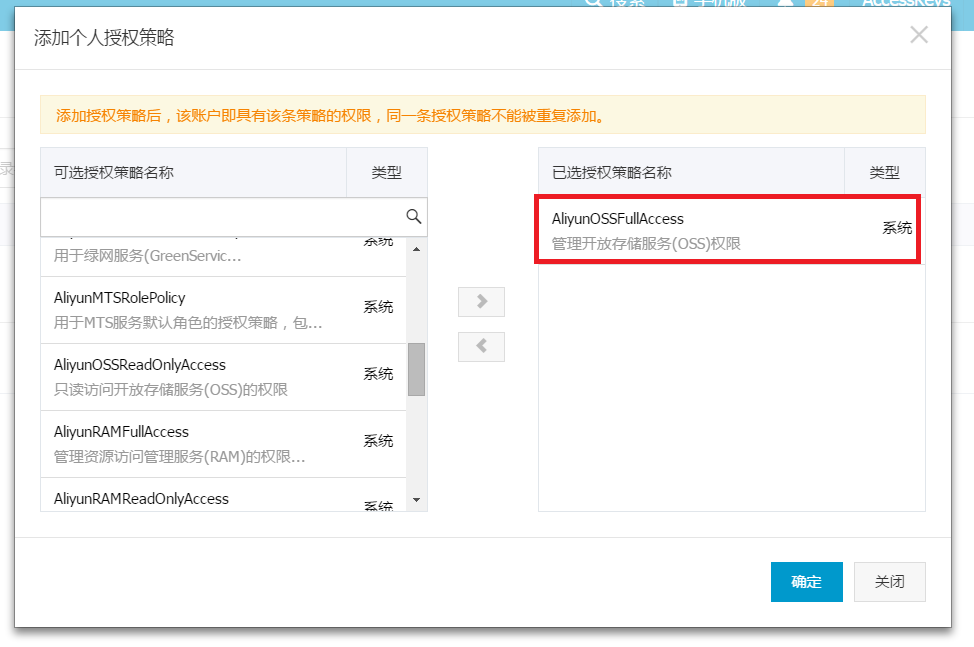
Task: Click the orange notice about 授权策略
Action: 483,115
